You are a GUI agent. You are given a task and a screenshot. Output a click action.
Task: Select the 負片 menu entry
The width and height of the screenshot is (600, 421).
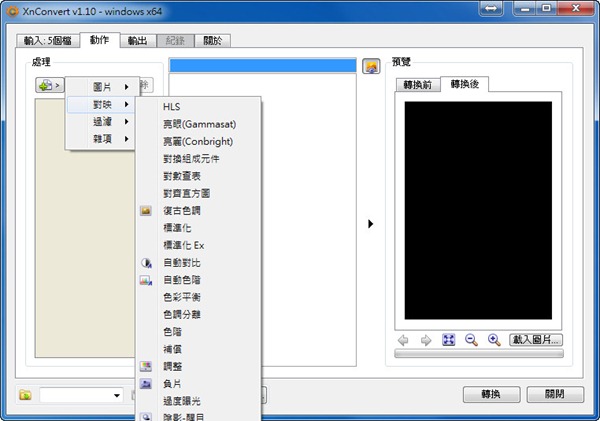(x=172, y=383)
